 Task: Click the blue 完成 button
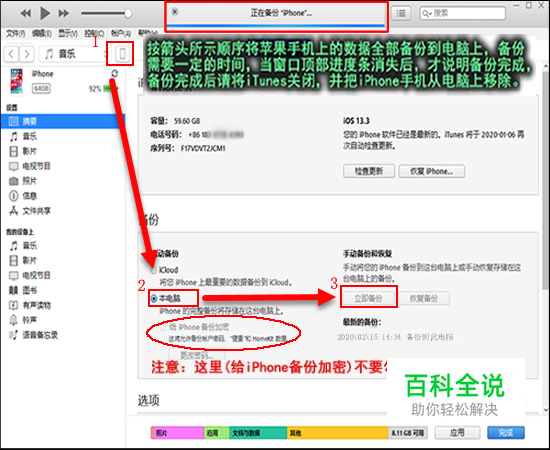coord(506,433)
